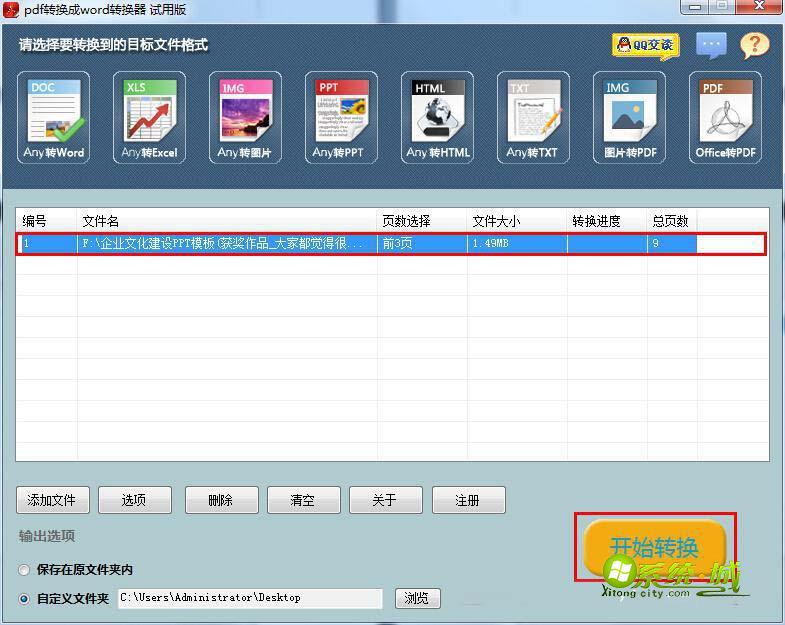
Task: Select the 自定义文件夹 radio option
Action: tap(24, 599)
